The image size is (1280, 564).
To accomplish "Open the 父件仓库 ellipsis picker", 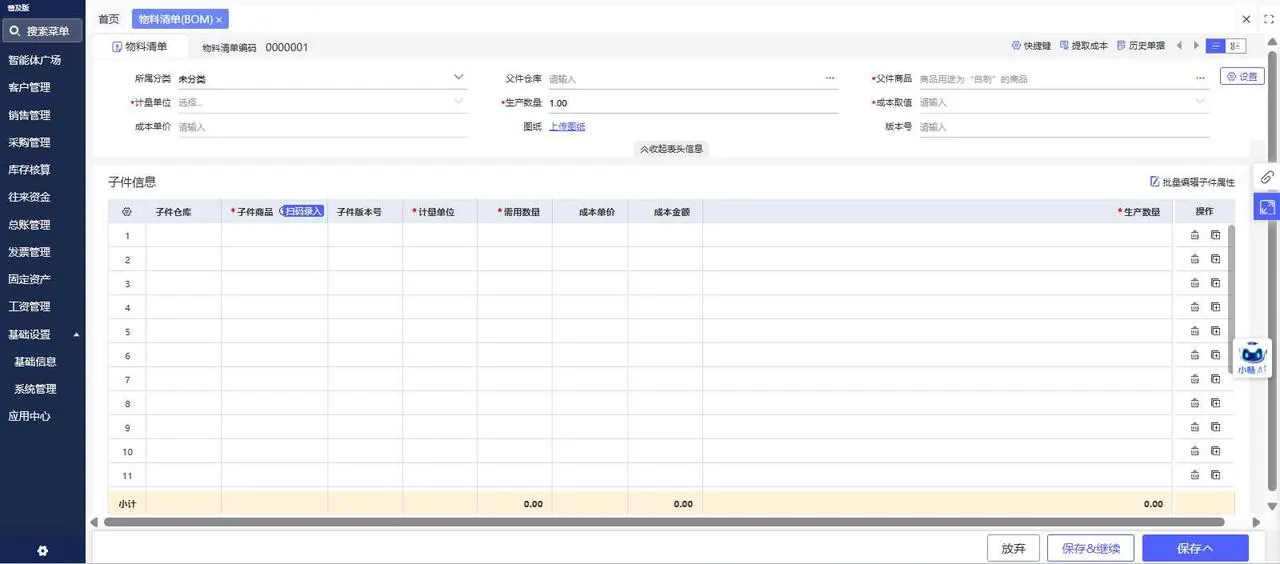I will [x=830, y=78].
